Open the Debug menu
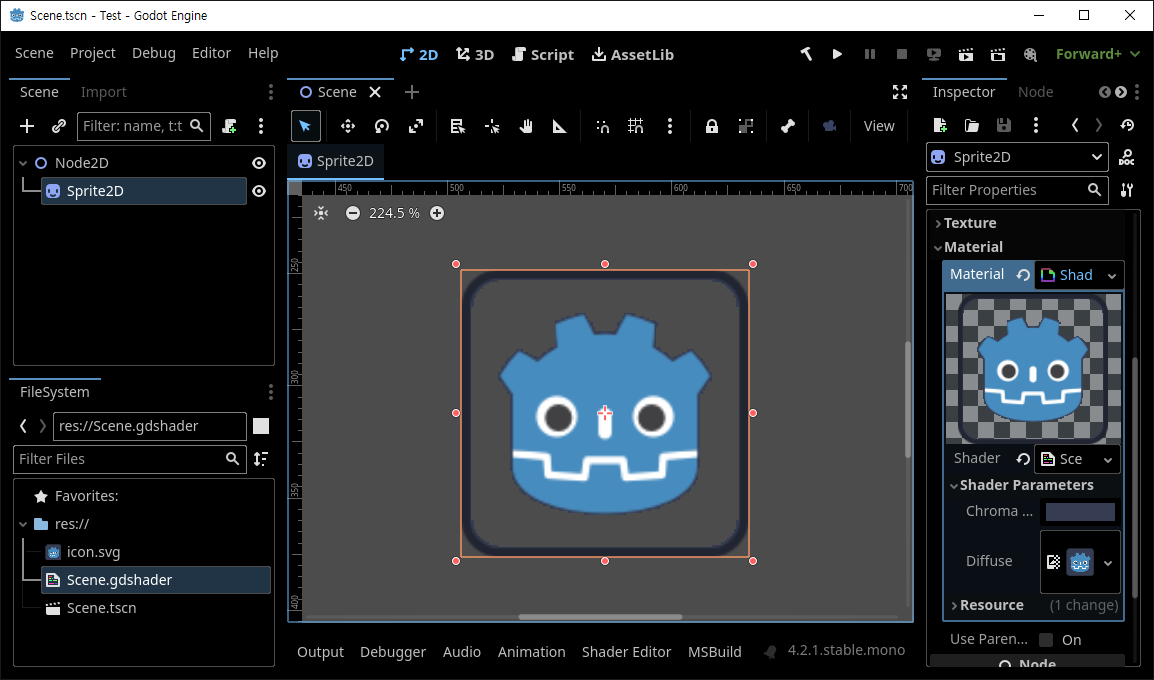The height and width of the screenshot is (680, 1154). click(x=154, y=54)
